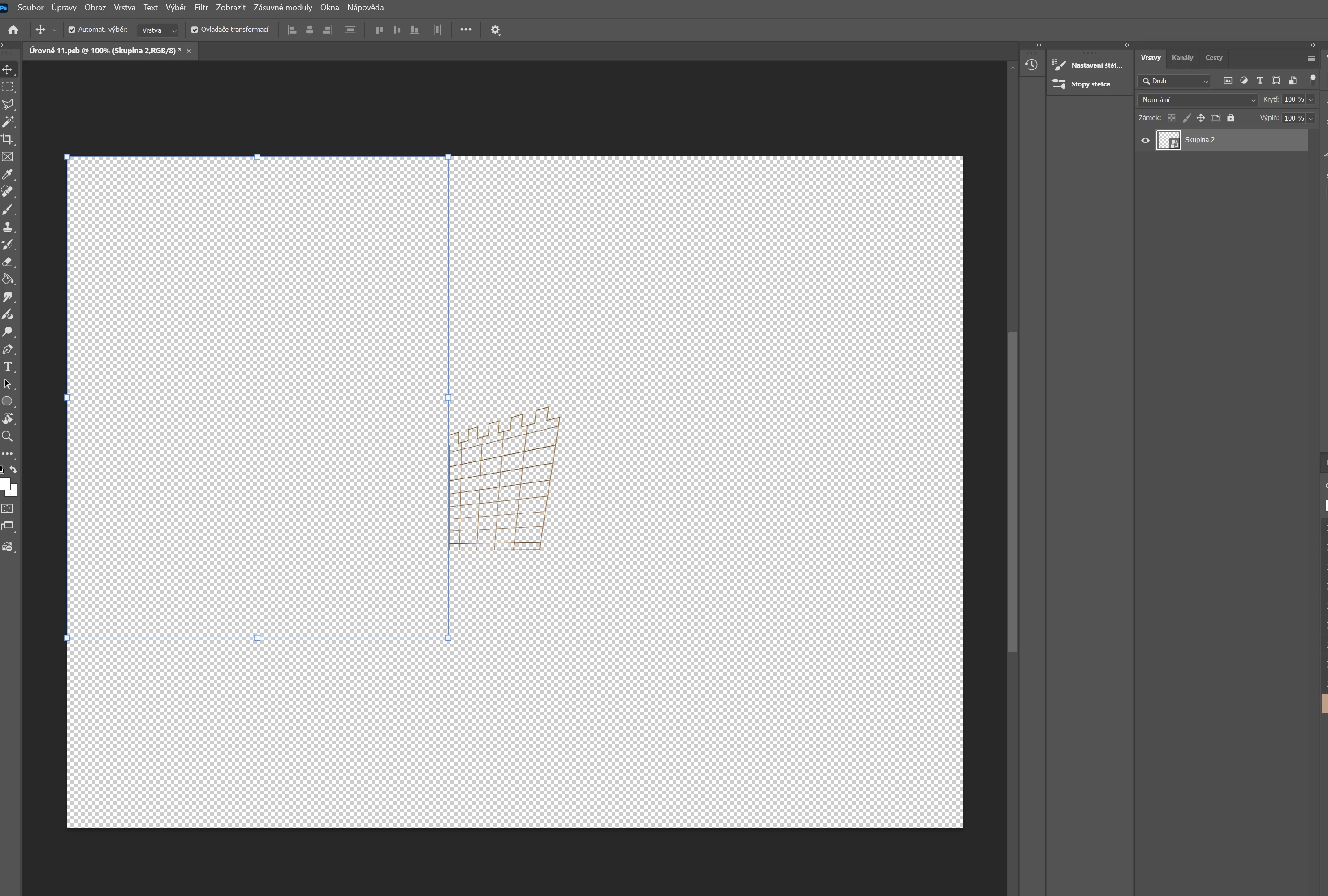1328x896 pixels.
Task: Open the Druh layer filter dropdown
Action: pyautogui.click(x=1175, y=81)
